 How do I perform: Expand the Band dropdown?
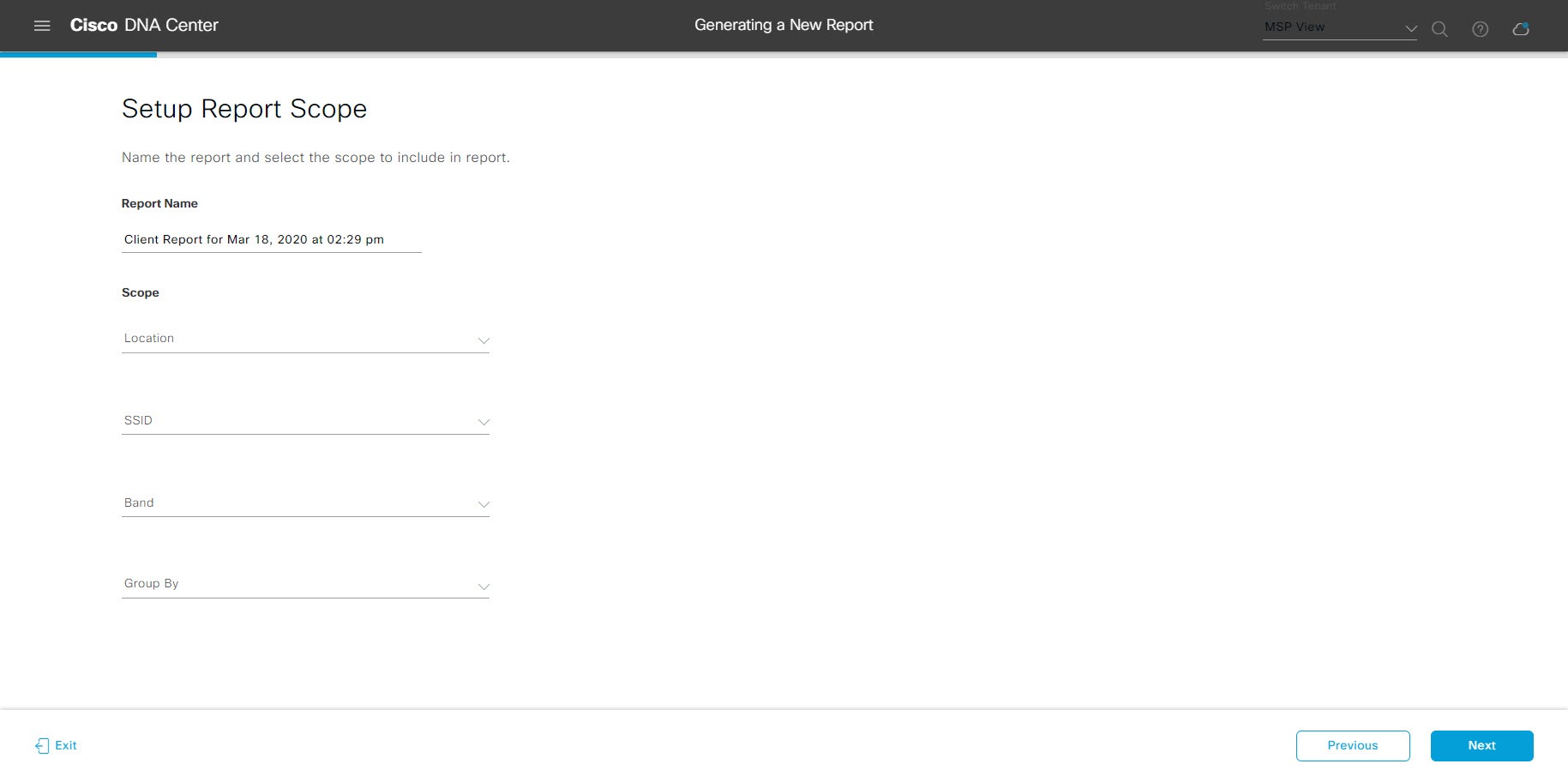[x=305, y=503]
